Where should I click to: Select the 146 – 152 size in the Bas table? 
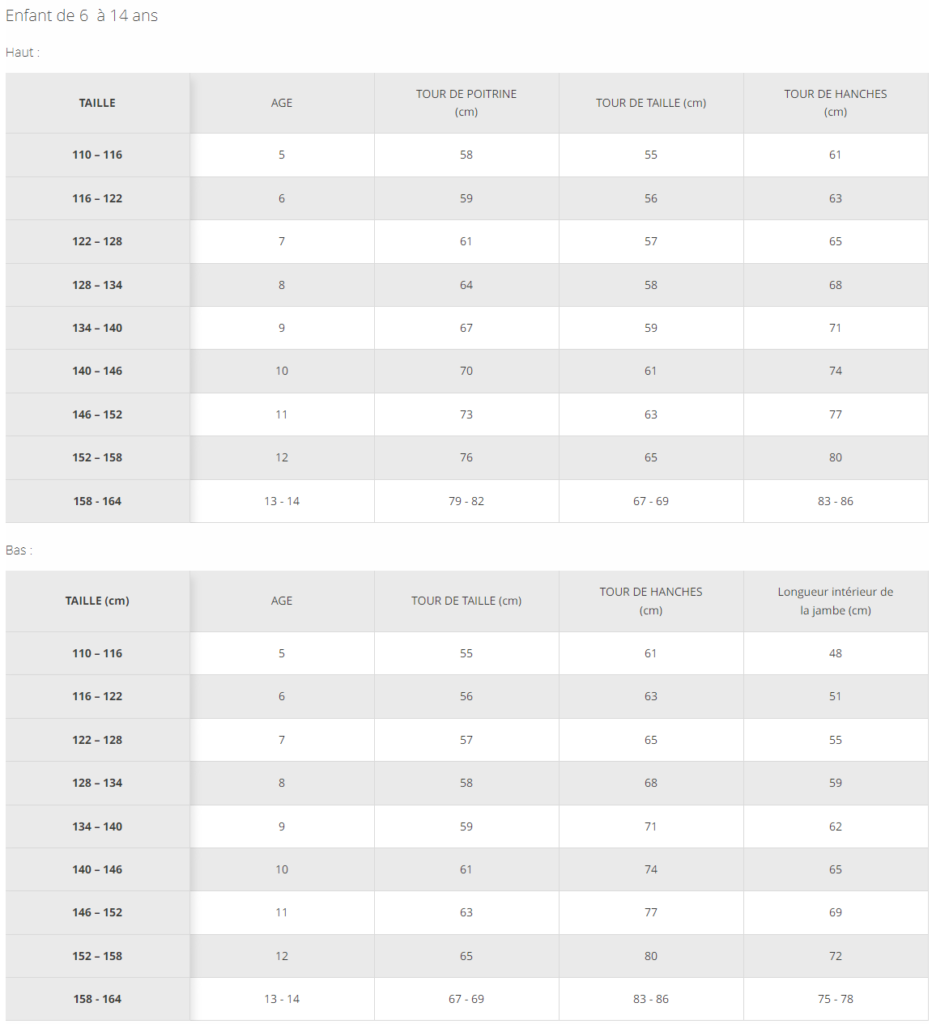point(97,912)
